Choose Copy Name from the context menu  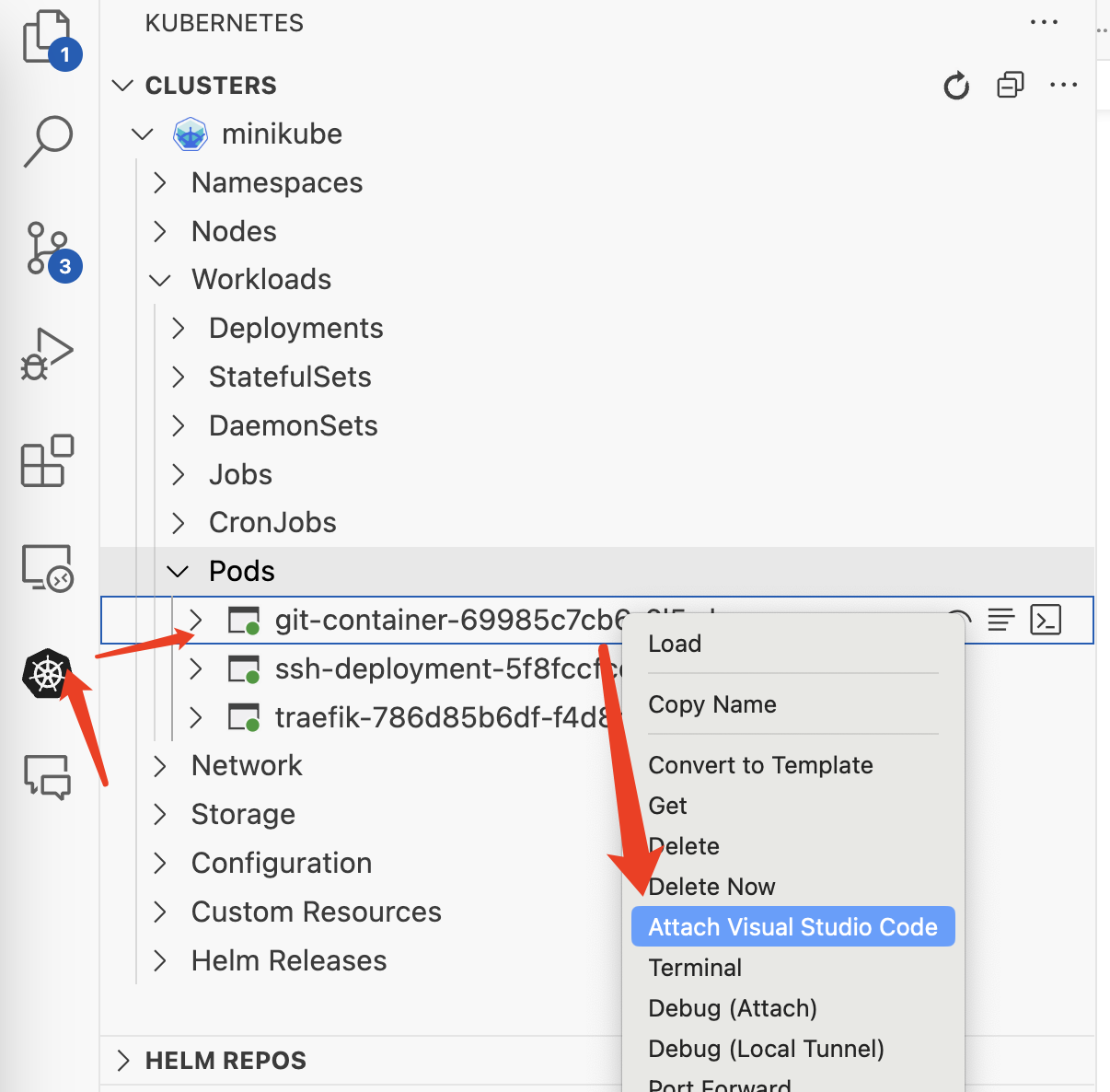(x=793, y=704)
